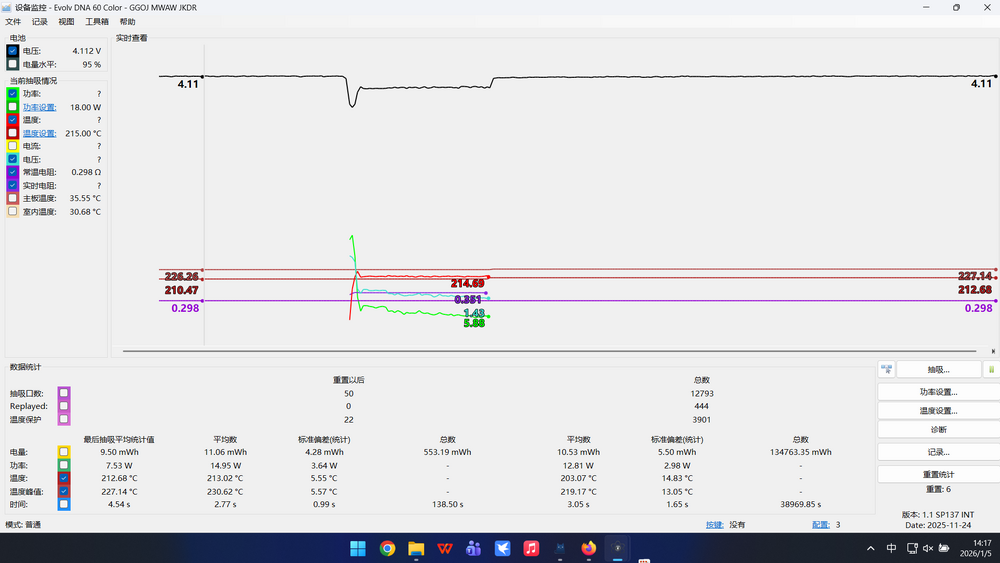Launch WPS Office from the taskbar
Image resolution: width=1000 pixels, height=563 pixels.
pos(444,548)
